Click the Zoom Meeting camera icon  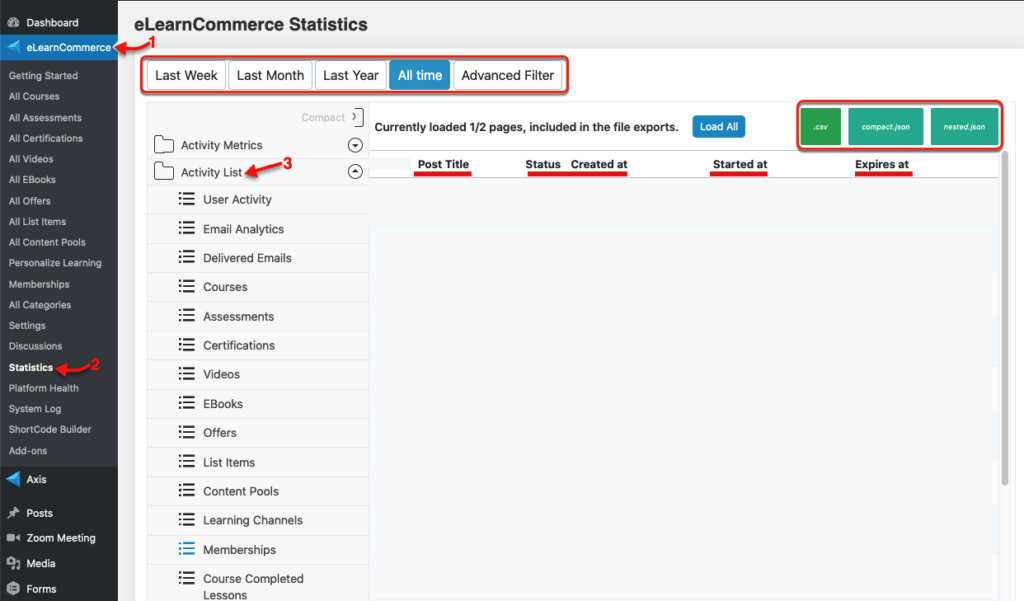coord(13,538)
